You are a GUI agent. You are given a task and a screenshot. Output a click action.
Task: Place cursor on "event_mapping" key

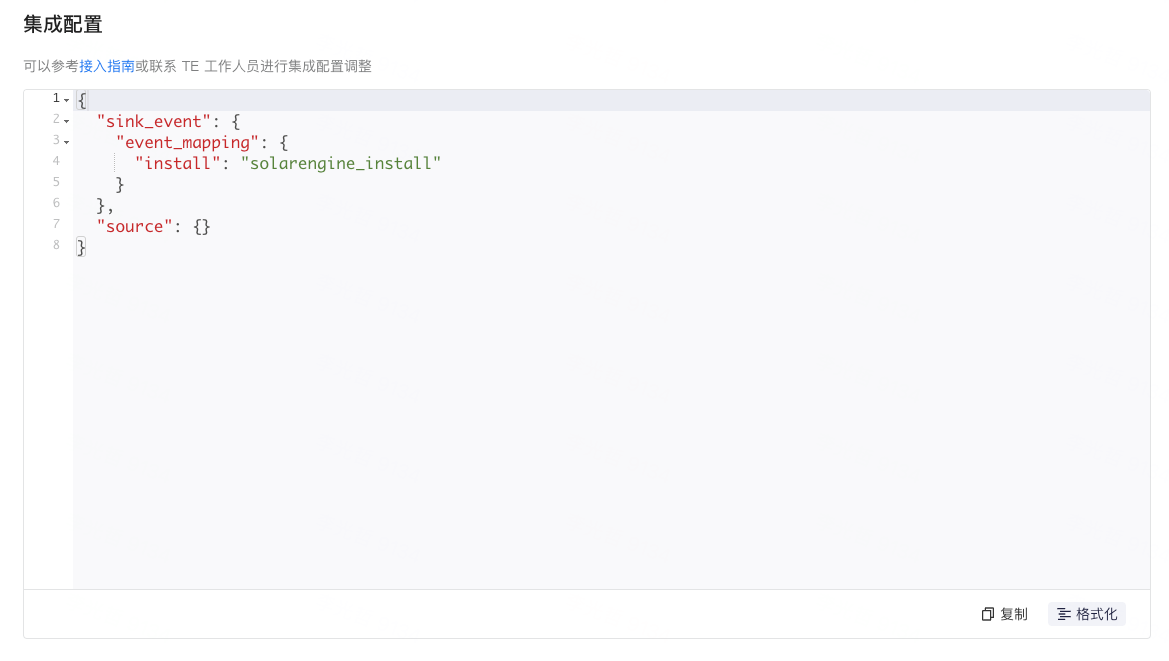click(x=187, y=142)
